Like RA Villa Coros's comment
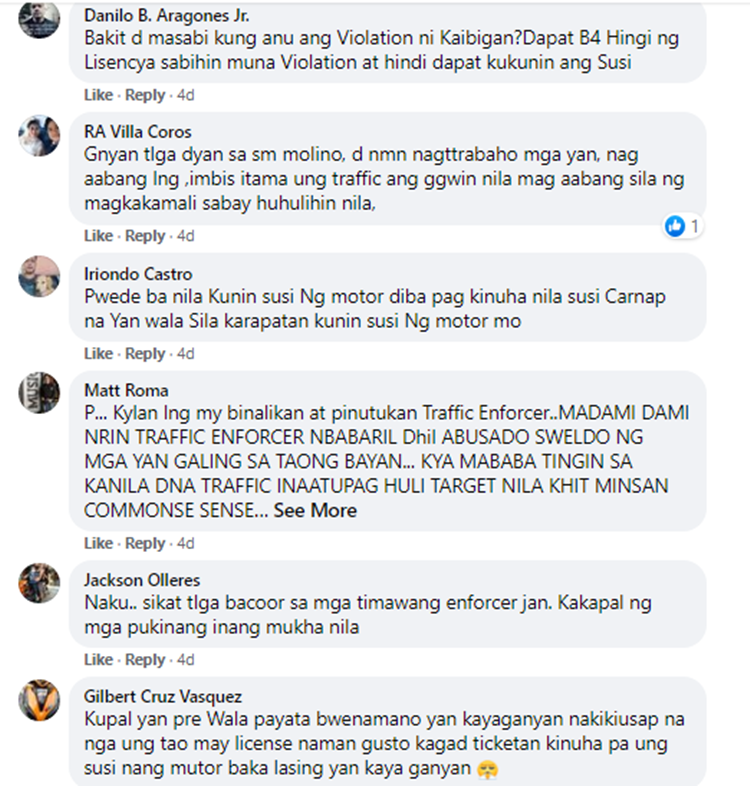The height and width of the screenshot is (786, 750). click(x=98, y=236)
